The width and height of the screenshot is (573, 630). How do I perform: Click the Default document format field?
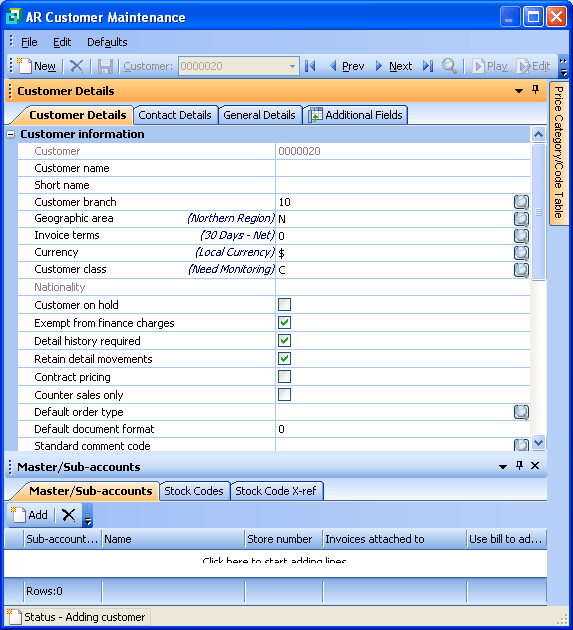click(402, 429)
